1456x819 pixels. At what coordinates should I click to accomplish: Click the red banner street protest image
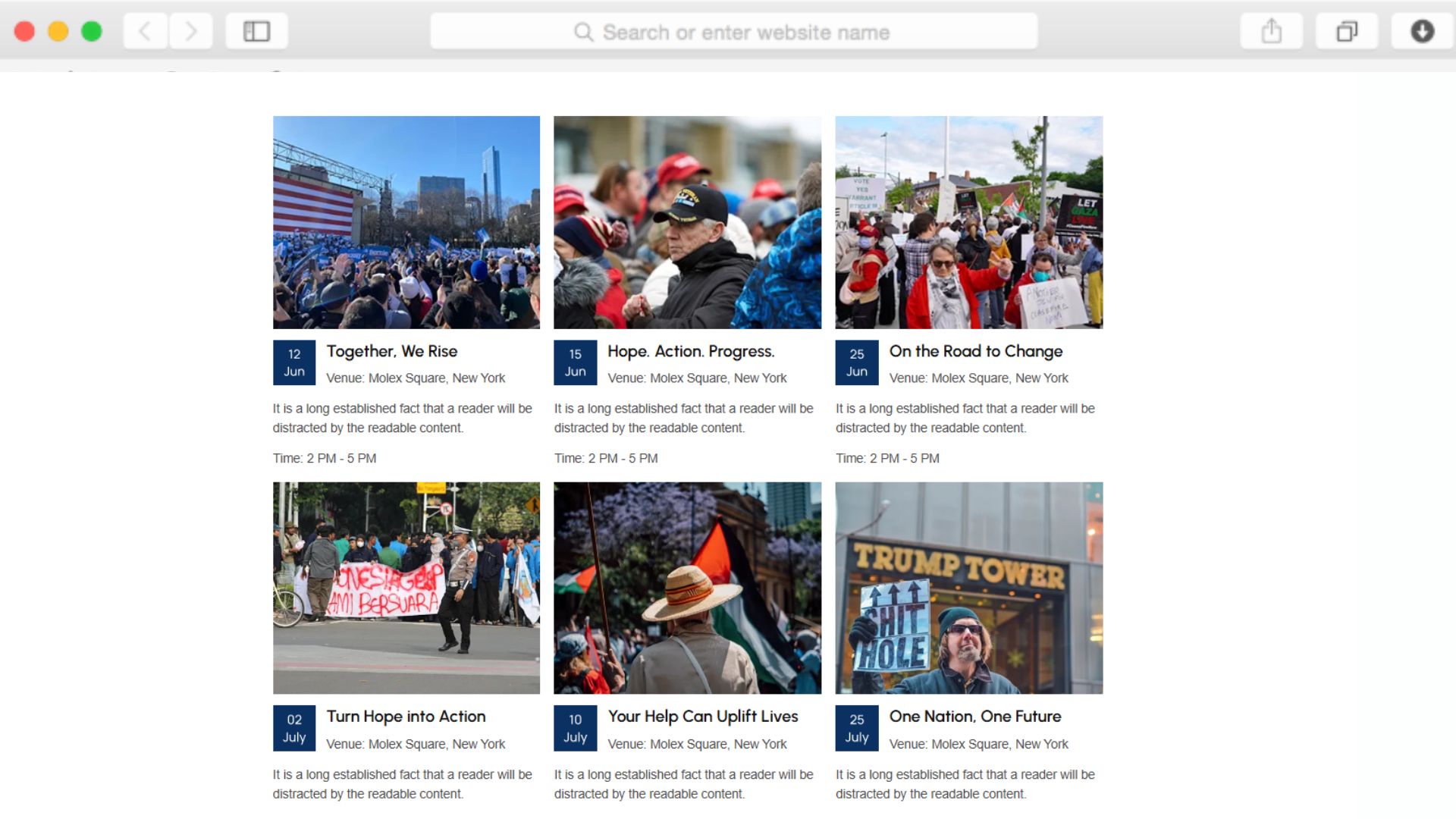coord(406,588)
